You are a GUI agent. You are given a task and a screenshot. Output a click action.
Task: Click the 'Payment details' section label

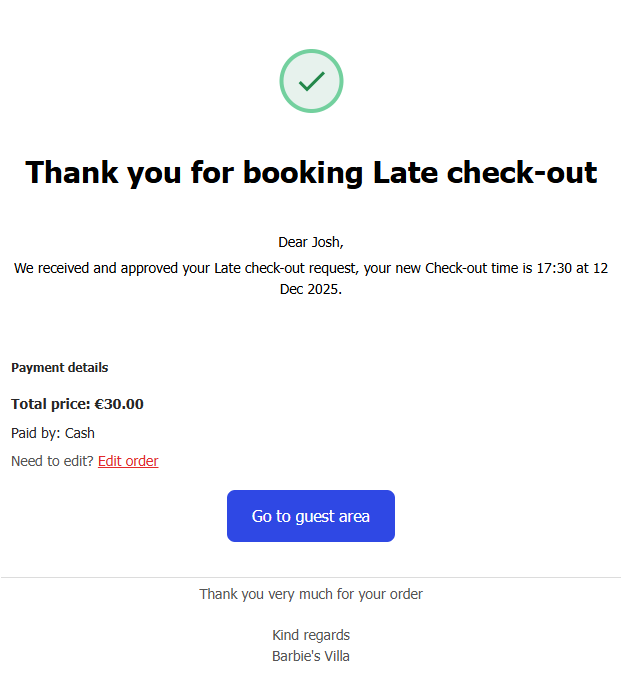(60, 368)
